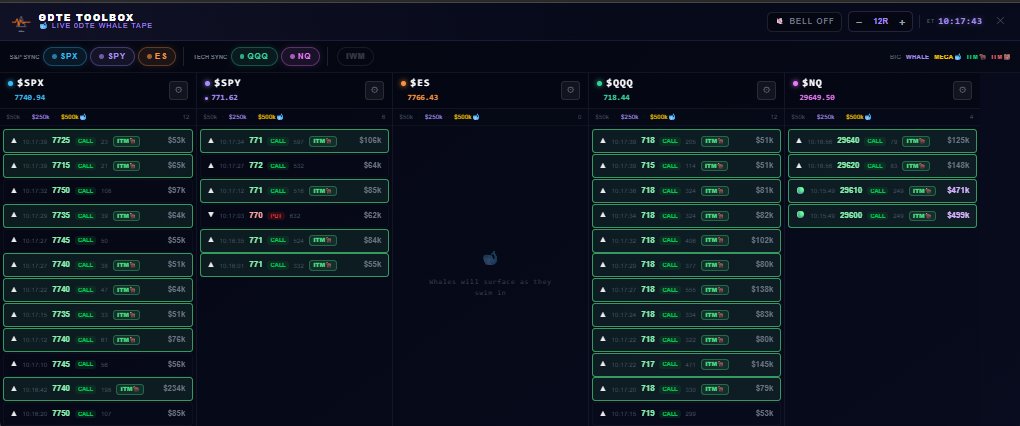Toggle the SPY sync pill

tap(112, 57)
